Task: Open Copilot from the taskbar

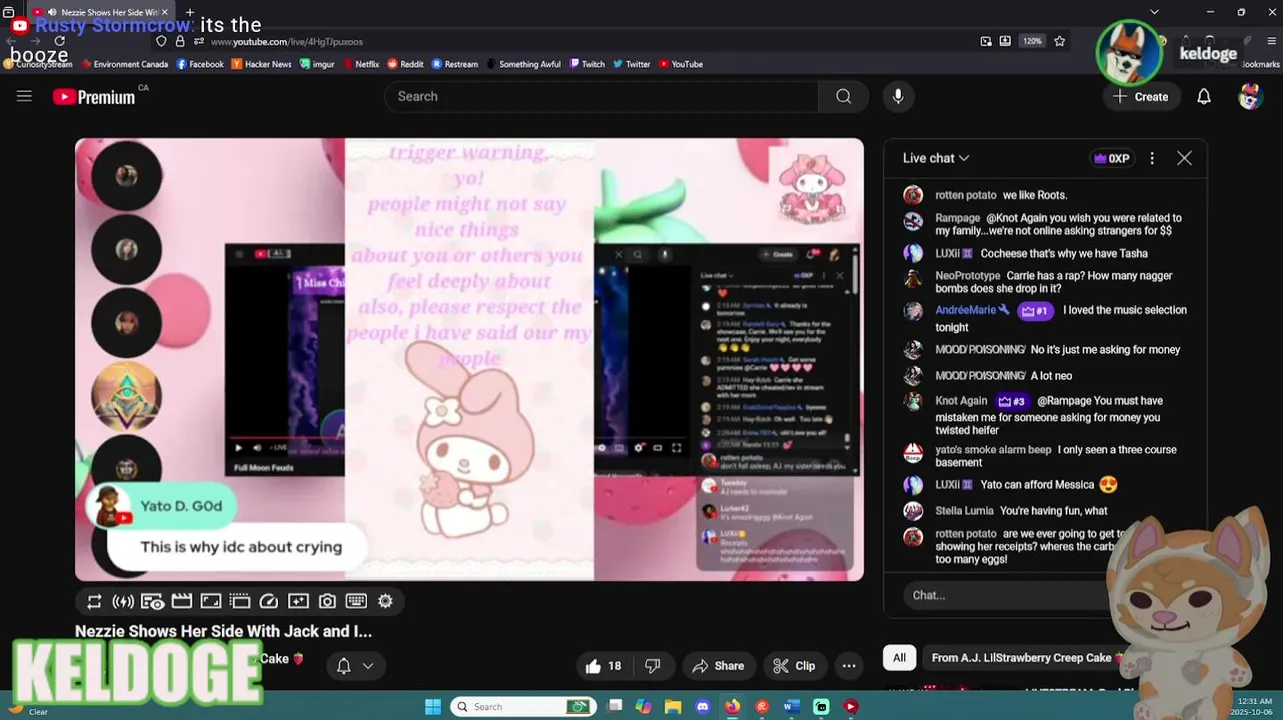Action: click(x=643, y=706)
